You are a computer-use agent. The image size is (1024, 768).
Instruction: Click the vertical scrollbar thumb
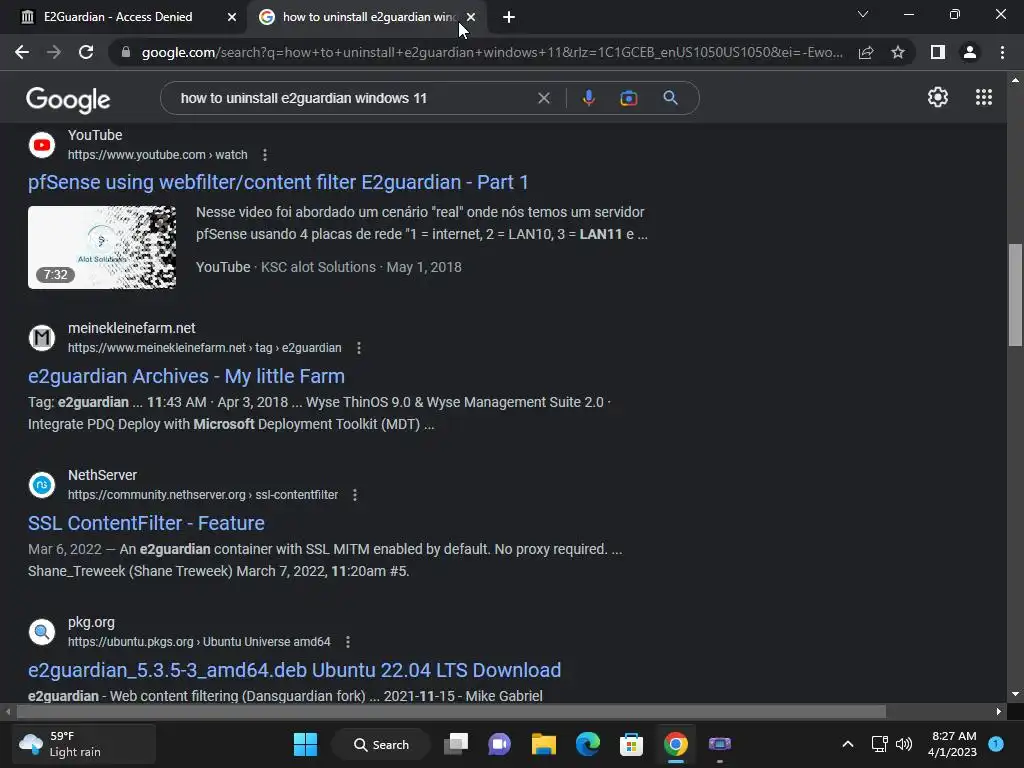[1015, 295]
